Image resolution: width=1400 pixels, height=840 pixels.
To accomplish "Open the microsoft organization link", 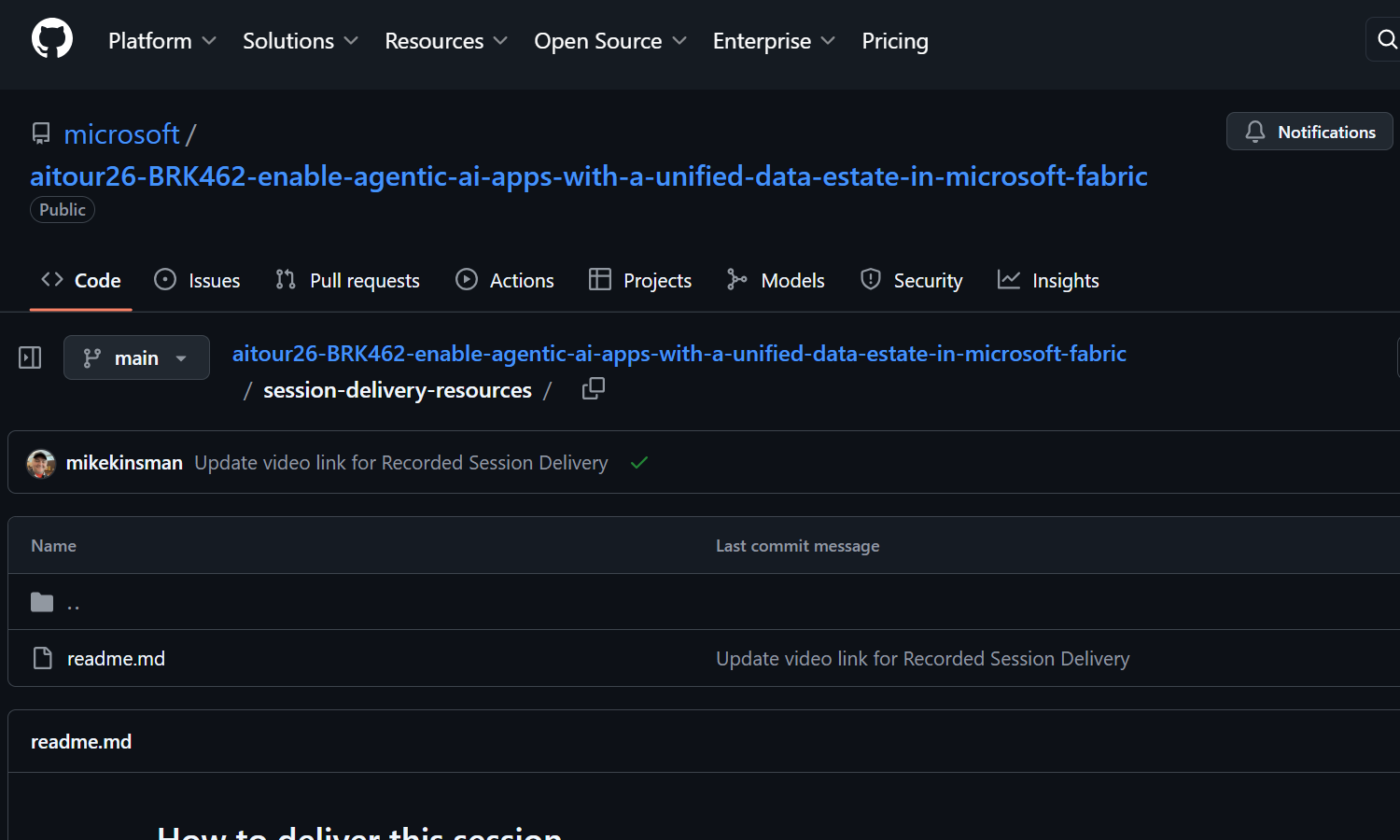I will click(x=121, y=134).
